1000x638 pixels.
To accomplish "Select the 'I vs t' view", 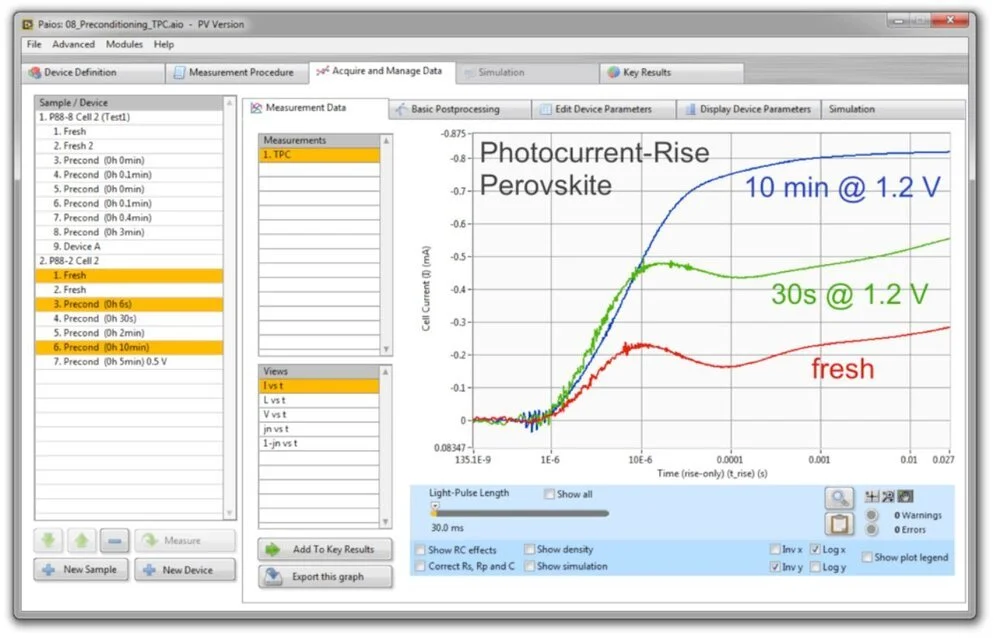I will [x=320, y=385].
